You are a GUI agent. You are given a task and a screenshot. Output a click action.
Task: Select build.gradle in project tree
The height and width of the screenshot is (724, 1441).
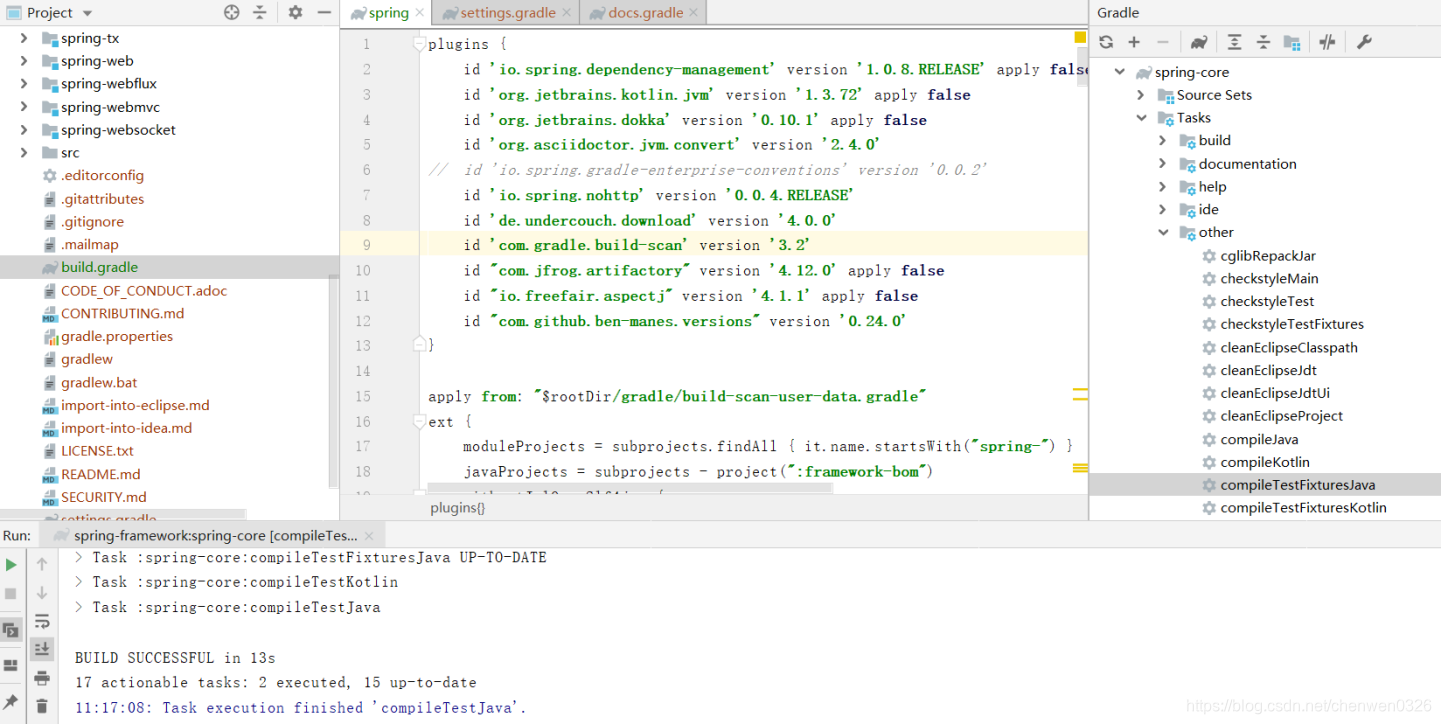(x=170, y=267)
